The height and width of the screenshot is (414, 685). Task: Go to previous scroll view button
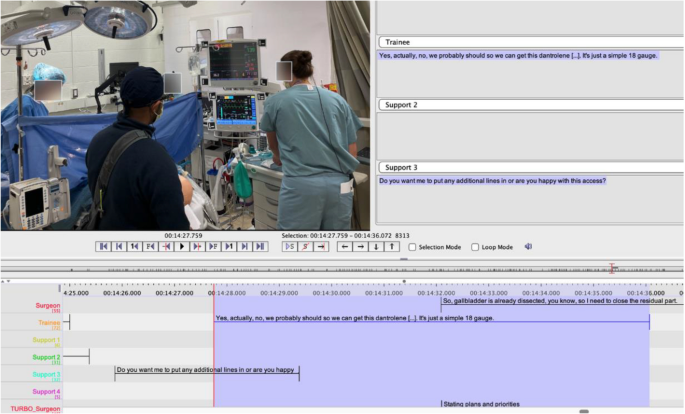pos(119,247)
